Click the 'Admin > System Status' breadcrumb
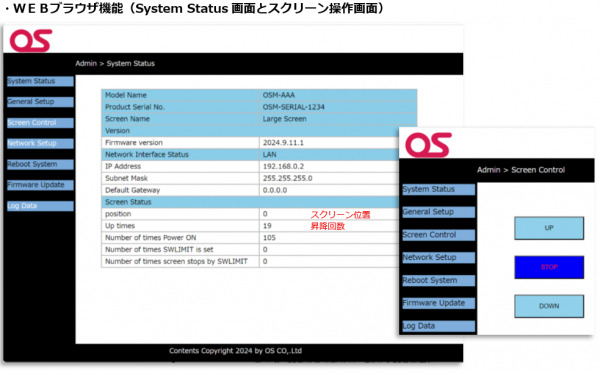600x372 pixels. (115, 64)
